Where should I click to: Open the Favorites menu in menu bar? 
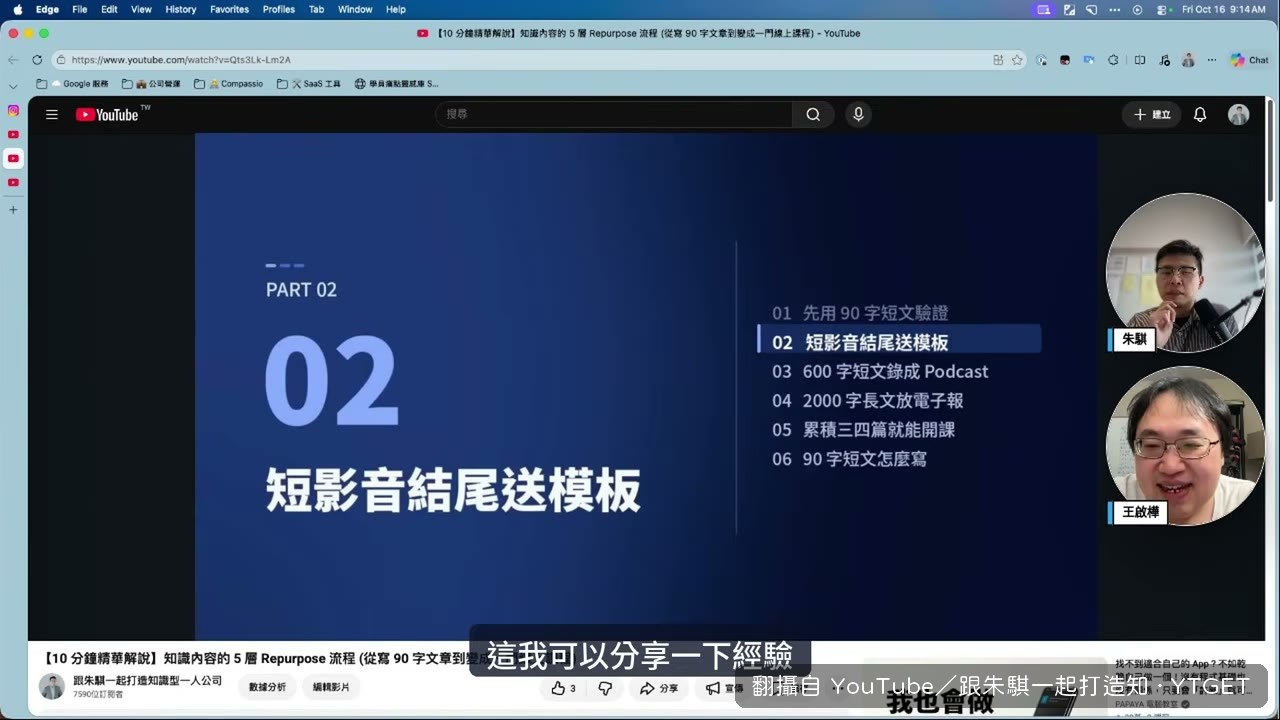(229, 9)
